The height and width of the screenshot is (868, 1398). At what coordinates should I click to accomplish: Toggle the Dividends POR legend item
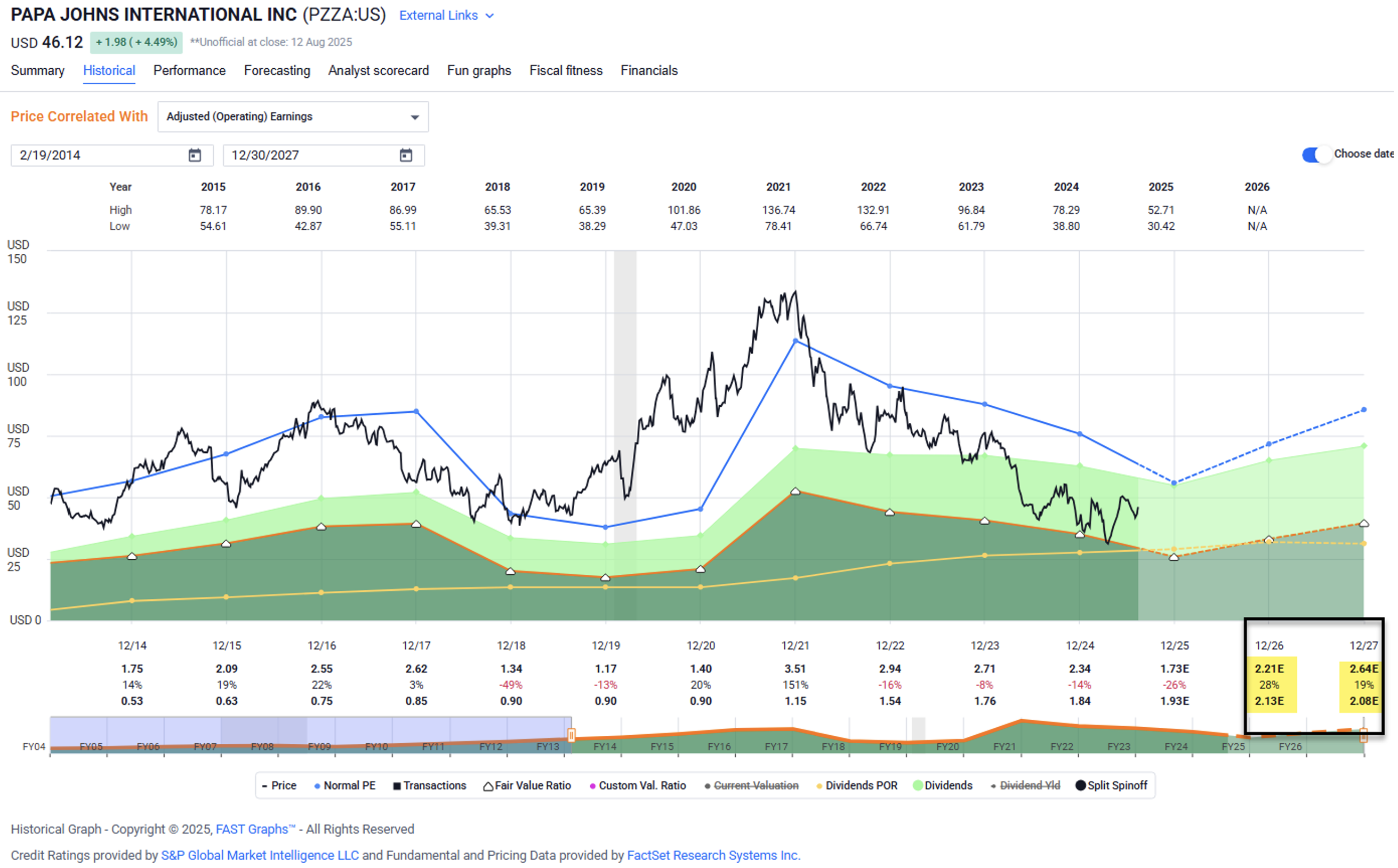tap(856, 785)
